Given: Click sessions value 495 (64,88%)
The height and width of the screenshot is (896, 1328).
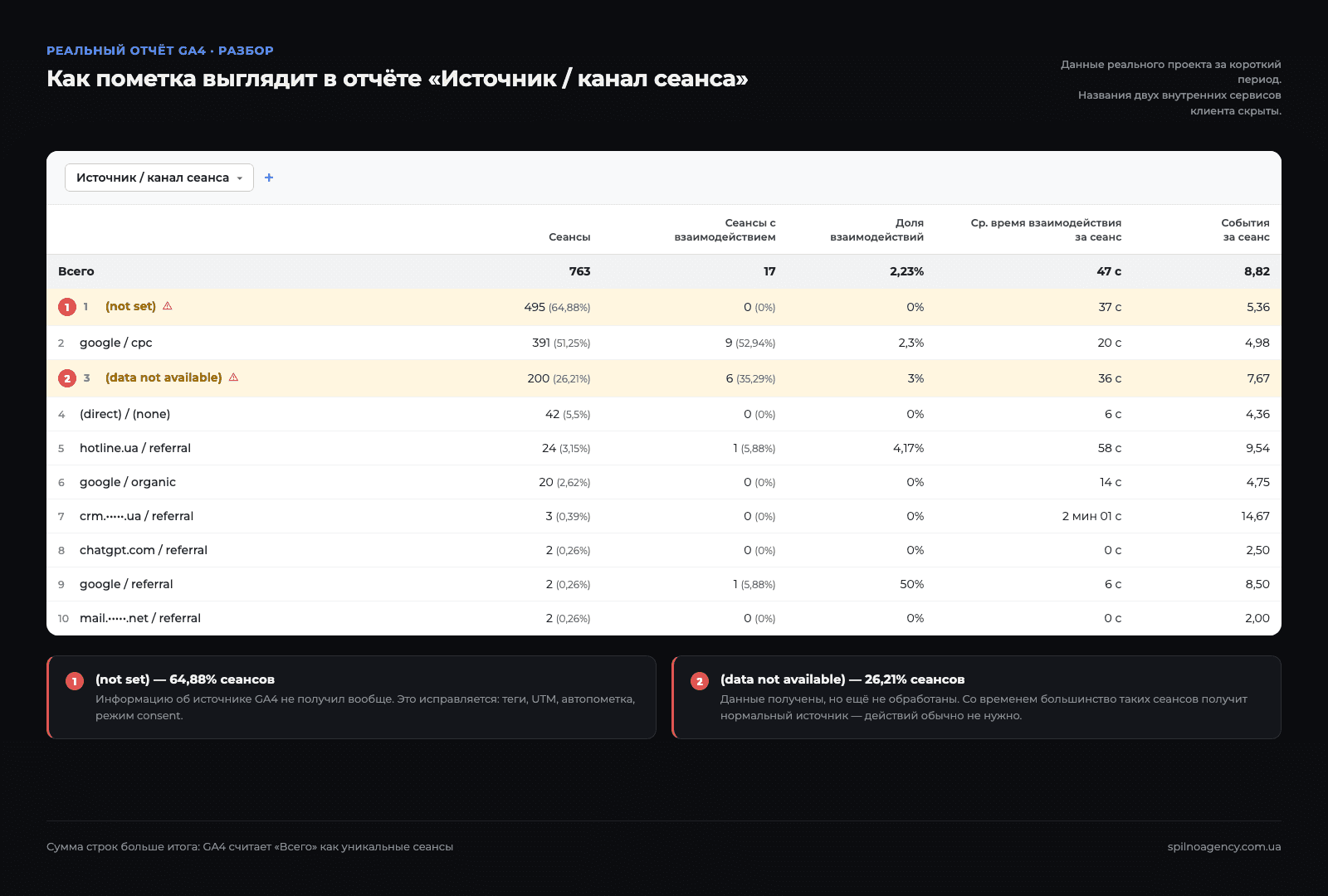Looking at the screenshot, I should point(557,307).
